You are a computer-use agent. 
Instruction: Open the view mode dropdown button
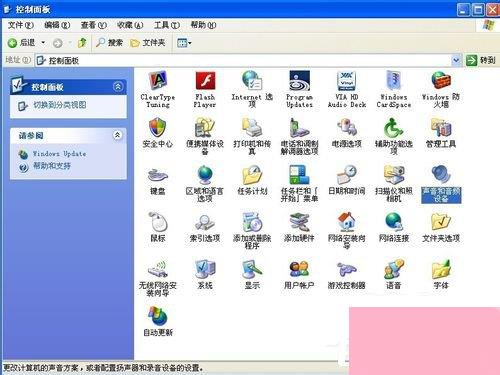point(184,43)
